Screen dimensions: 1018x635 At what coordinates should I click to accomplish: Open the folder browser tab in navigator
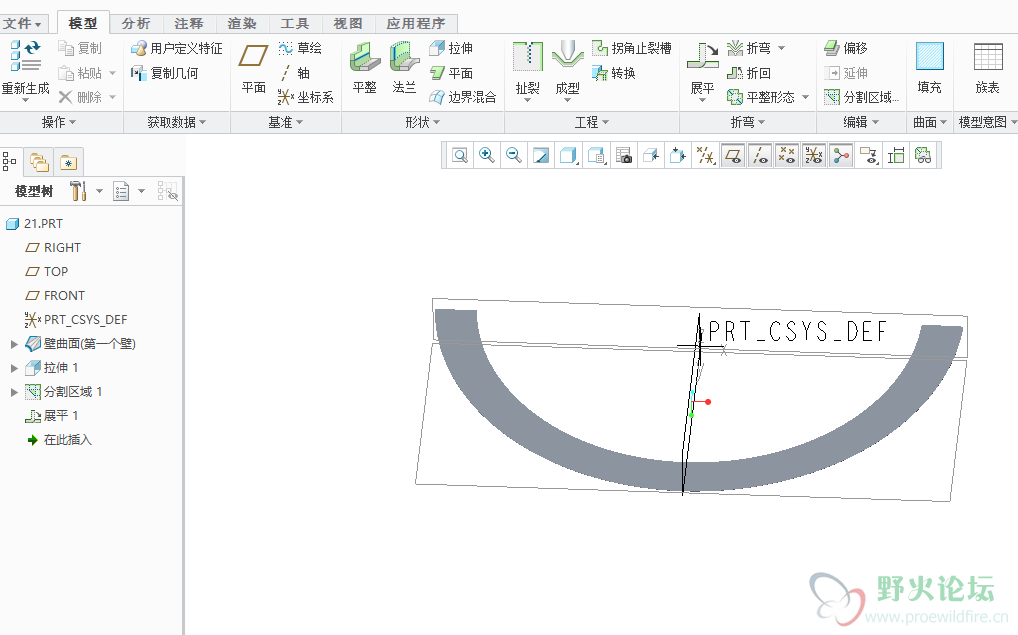pos(39,162)
